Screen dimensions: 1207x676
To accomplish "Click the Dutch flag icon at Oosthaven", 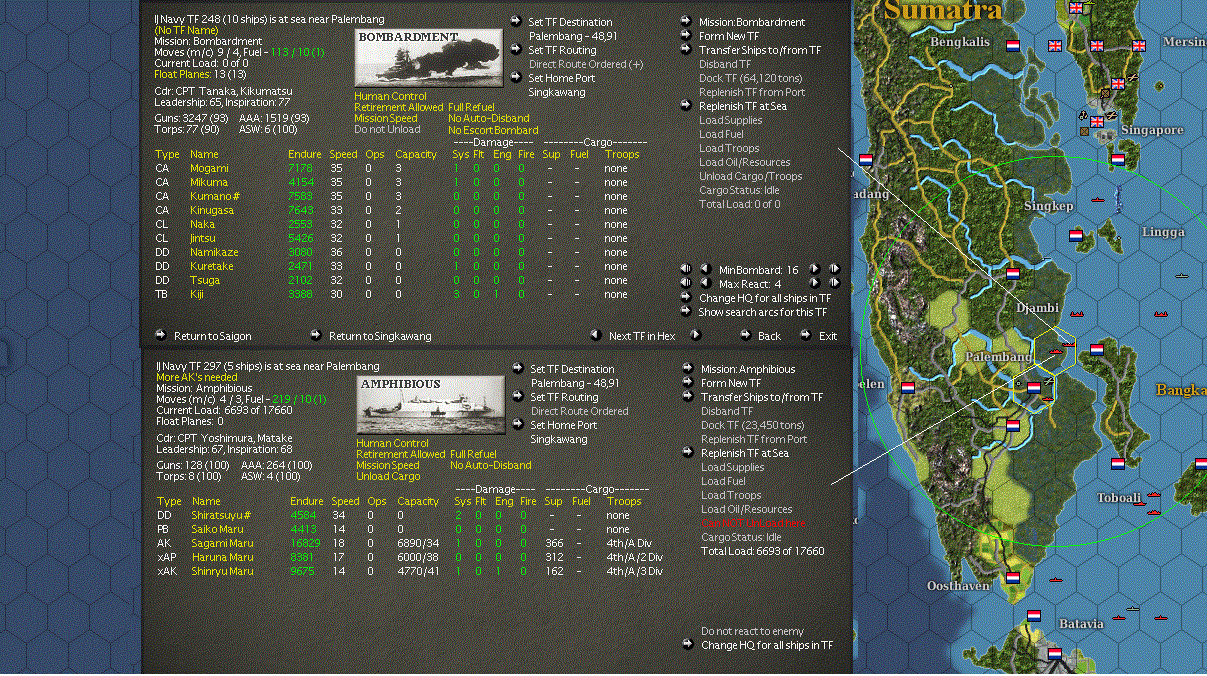I will coord(1012,578).
